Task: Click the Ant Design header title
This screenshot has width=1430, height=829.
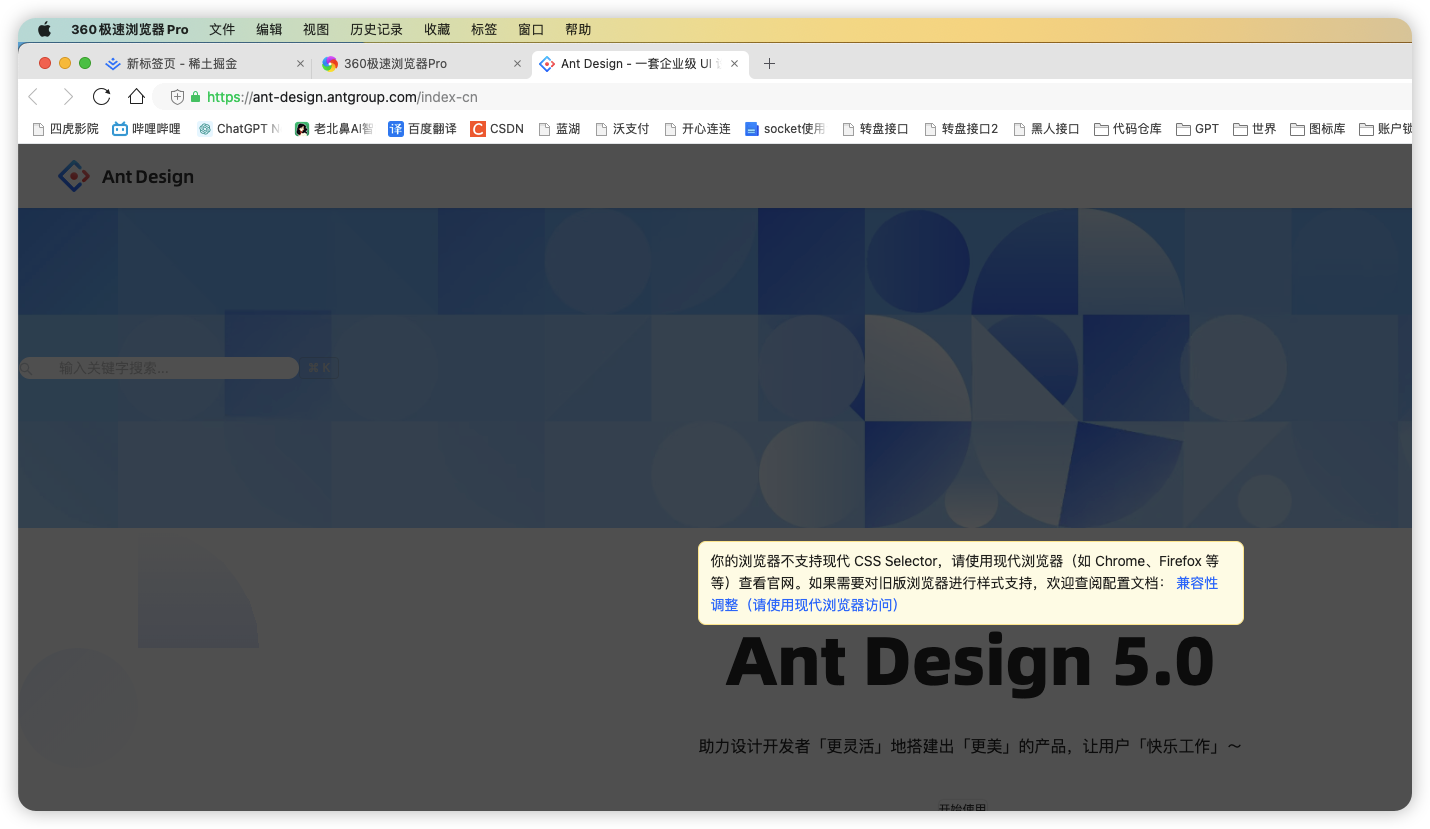Action: [148, 177]
